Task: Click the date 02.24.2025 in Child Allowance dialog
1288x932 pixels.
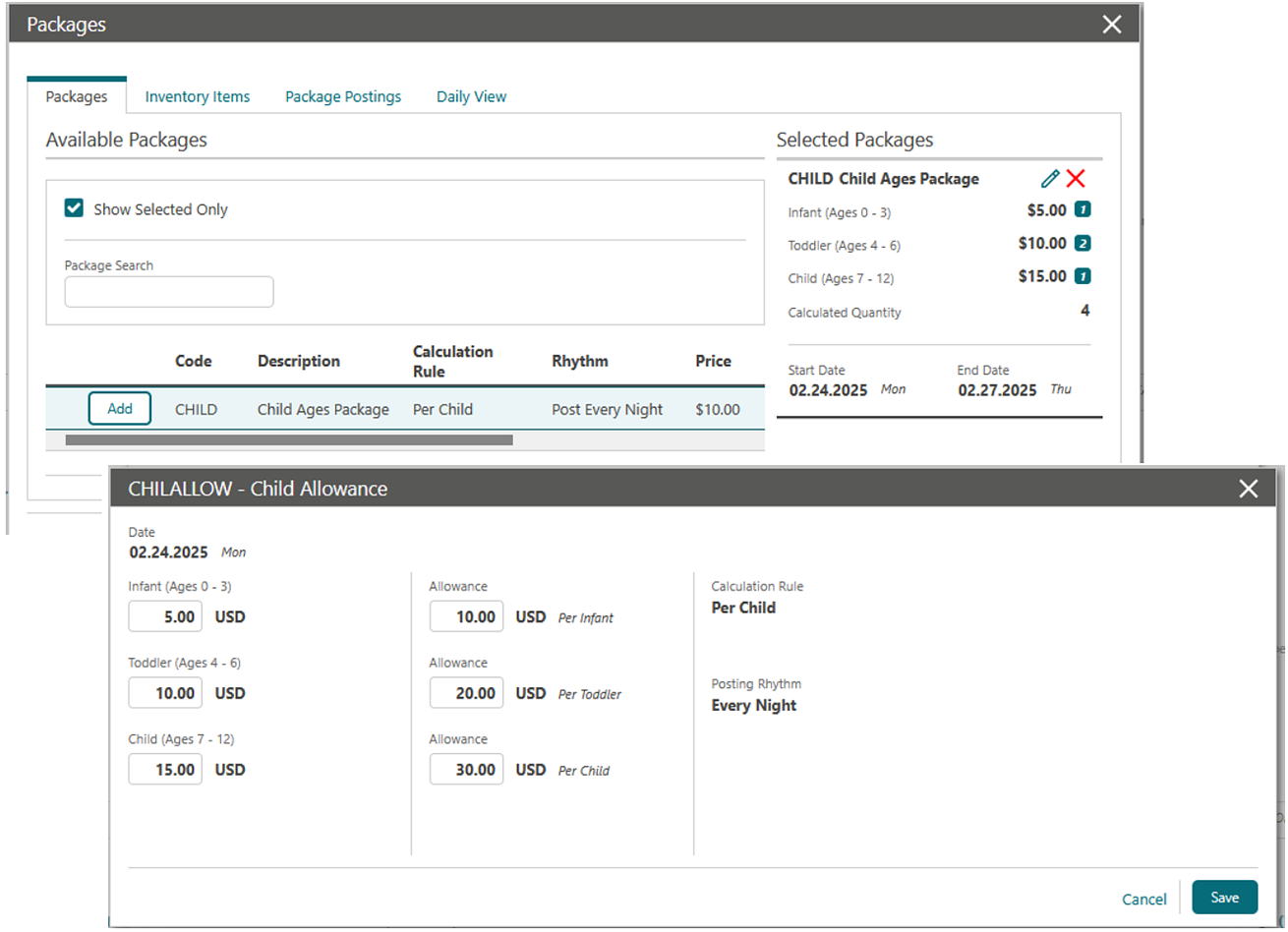Action: [x=169, y=552]
